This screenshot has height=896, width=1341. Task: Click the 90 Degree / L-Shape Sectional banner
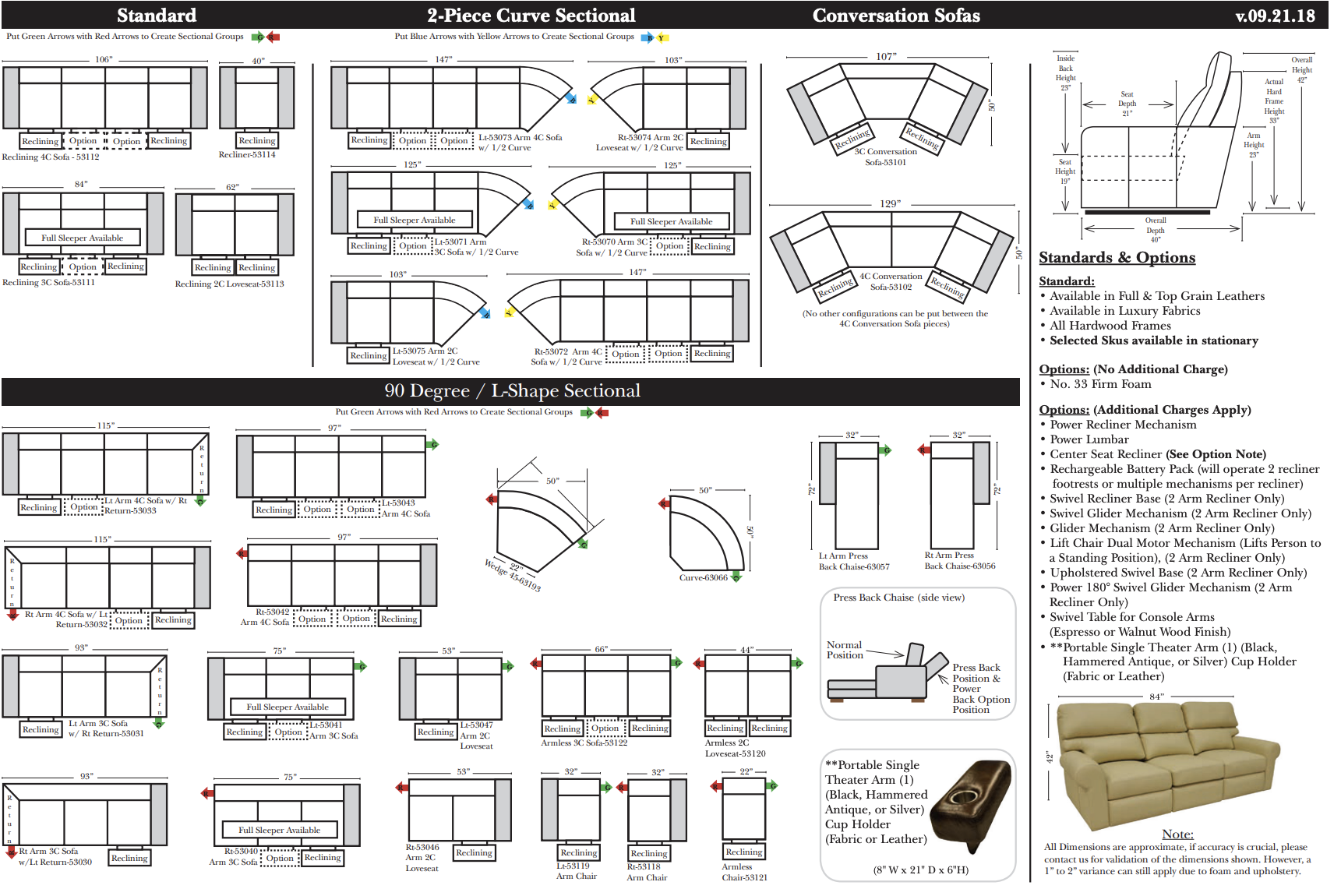(x=512, y=391)
